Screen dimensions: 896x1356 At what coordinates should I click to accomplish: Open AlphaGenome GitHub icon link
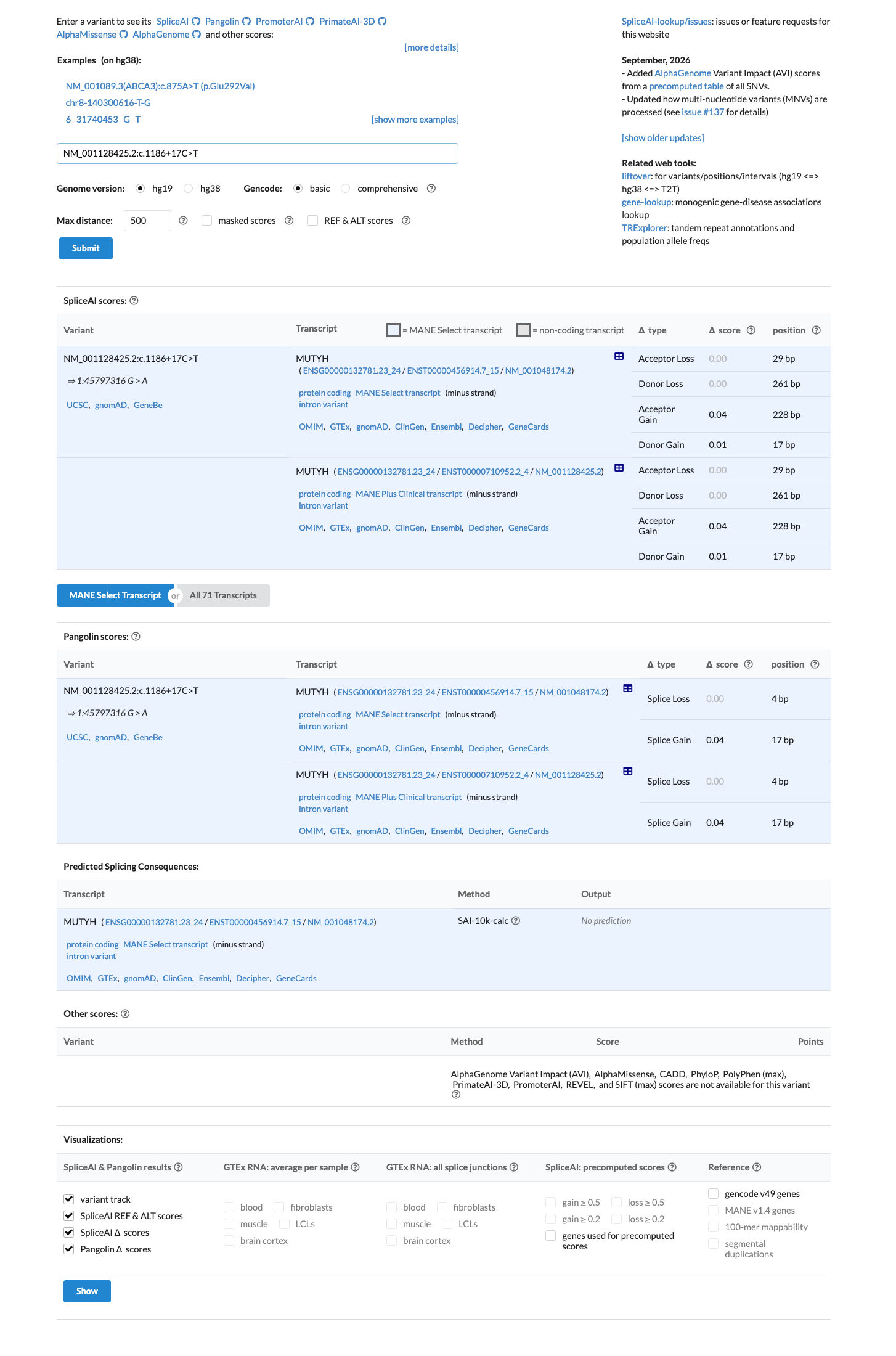click(197, 35)
